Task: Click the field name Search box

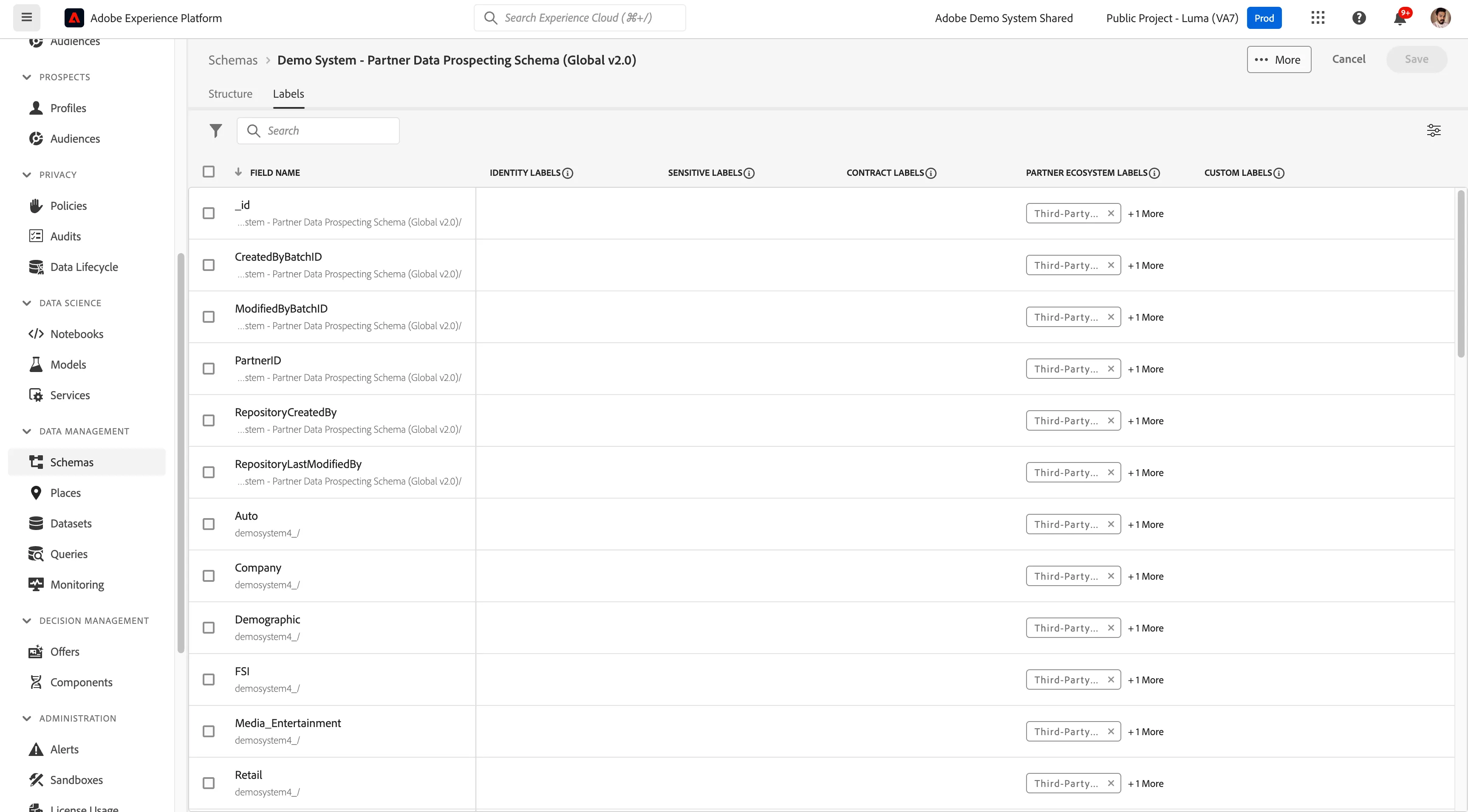Action: (318, 131)
